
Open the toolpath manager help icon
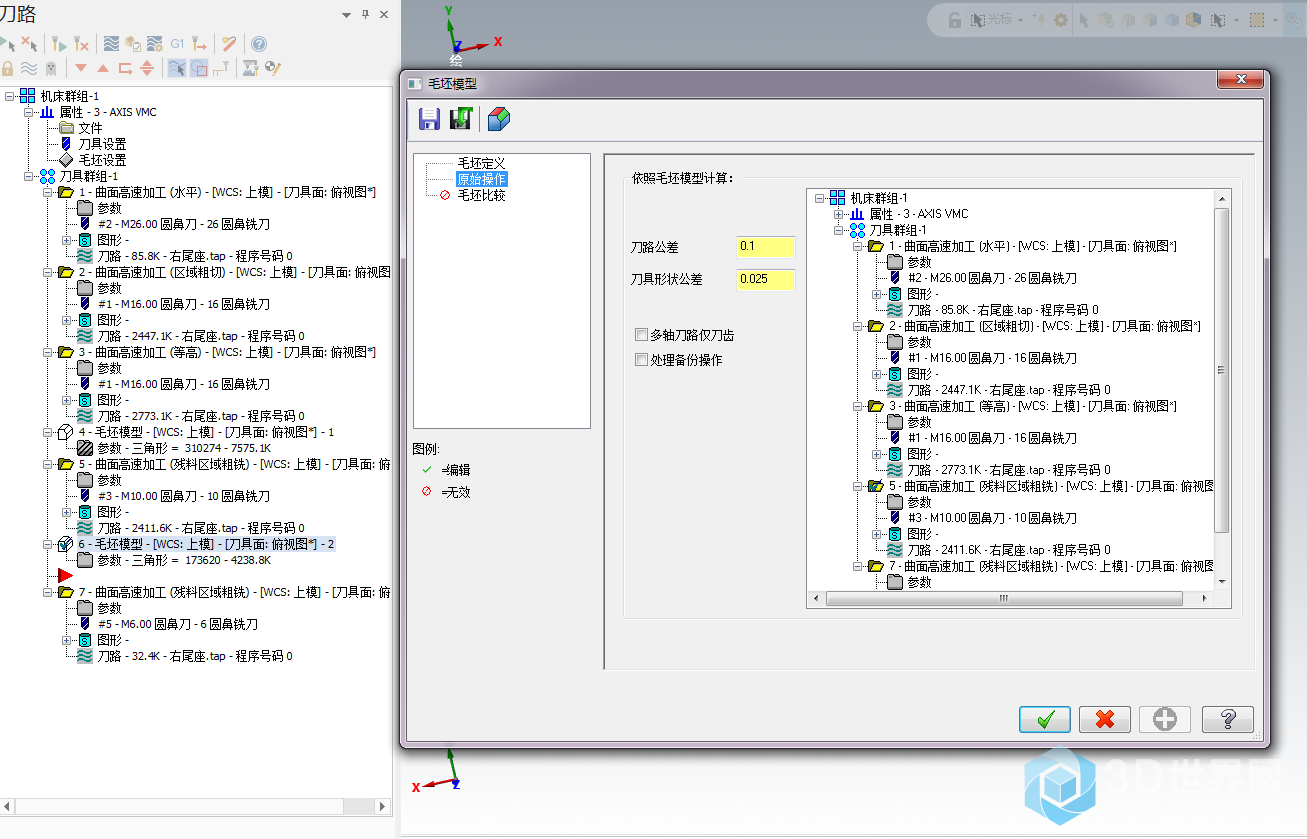tap(259, 44)
